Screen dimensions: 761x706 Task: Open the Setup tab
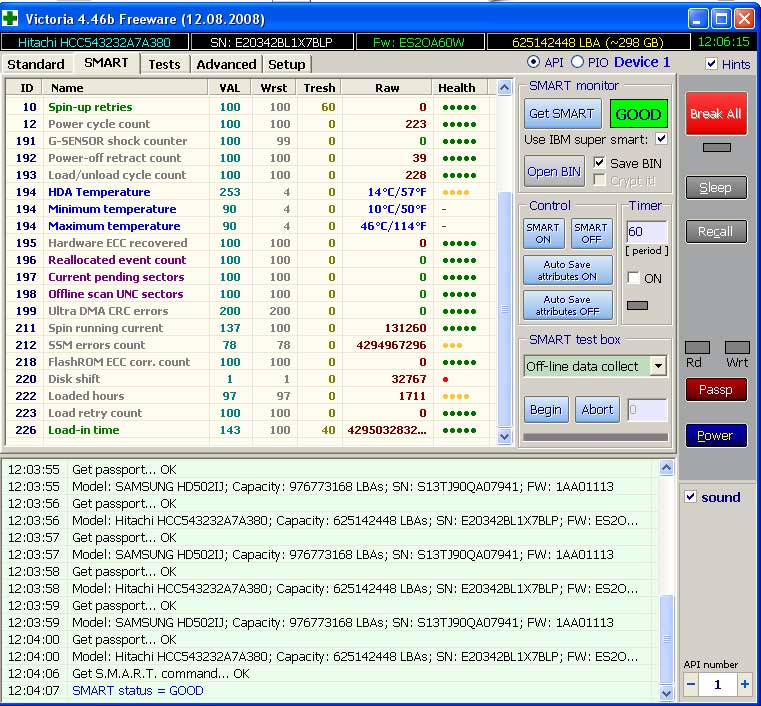pyautogui.click(x=286, y=65)
